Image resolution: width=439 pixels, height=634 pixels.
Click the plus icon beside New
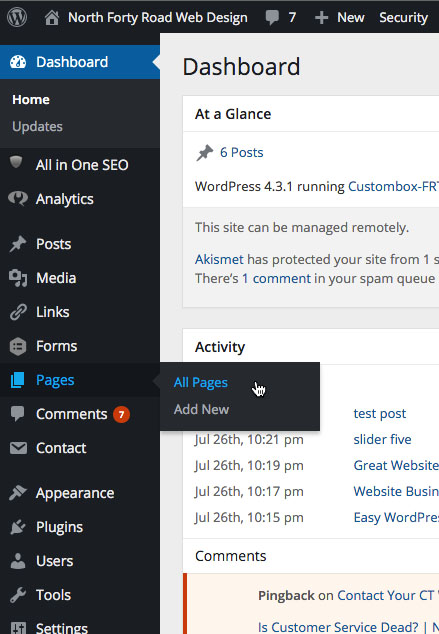coord(321,18)
